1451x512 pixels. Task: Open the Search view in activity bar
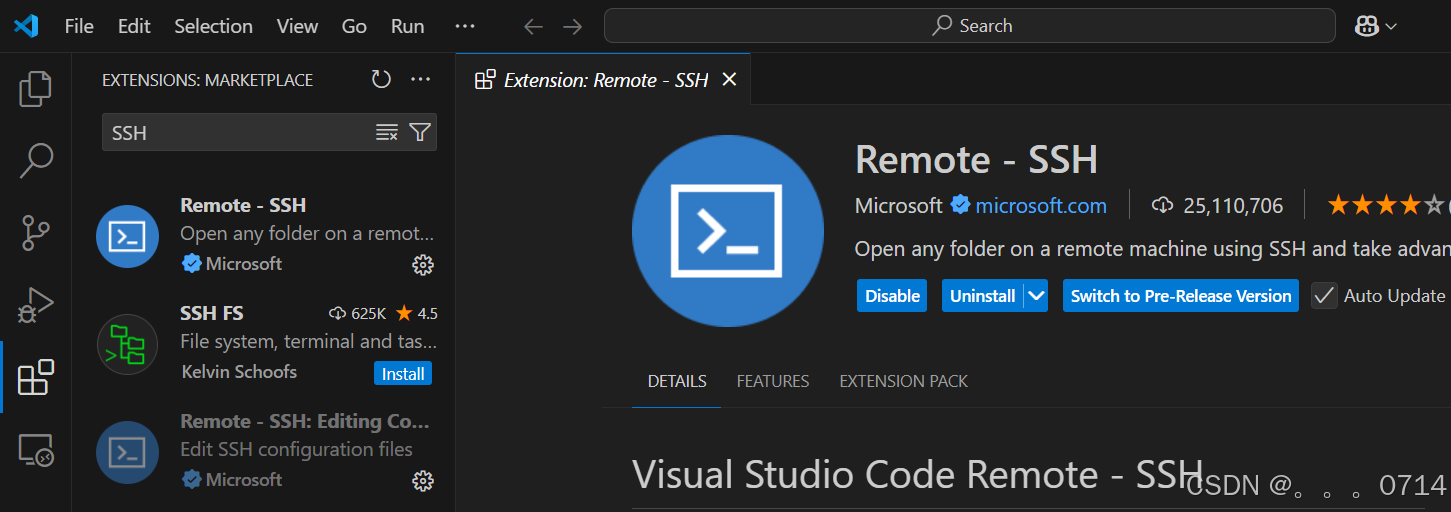[x=36, y=160]
